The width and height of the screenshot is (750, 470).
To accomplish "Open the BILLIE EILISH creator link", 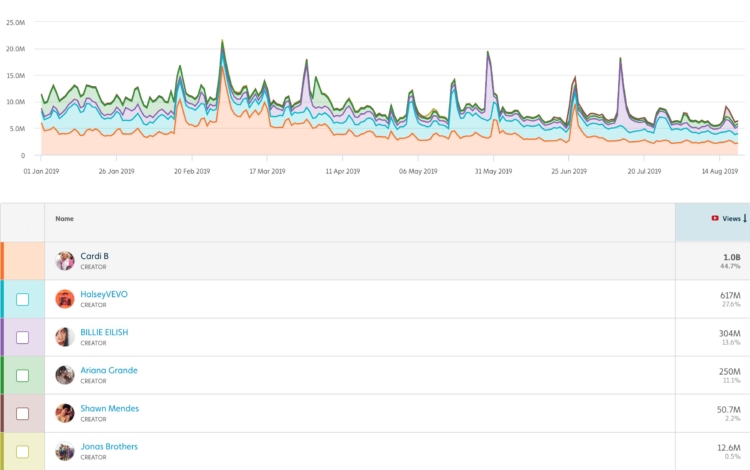I will tap(104, 332).
